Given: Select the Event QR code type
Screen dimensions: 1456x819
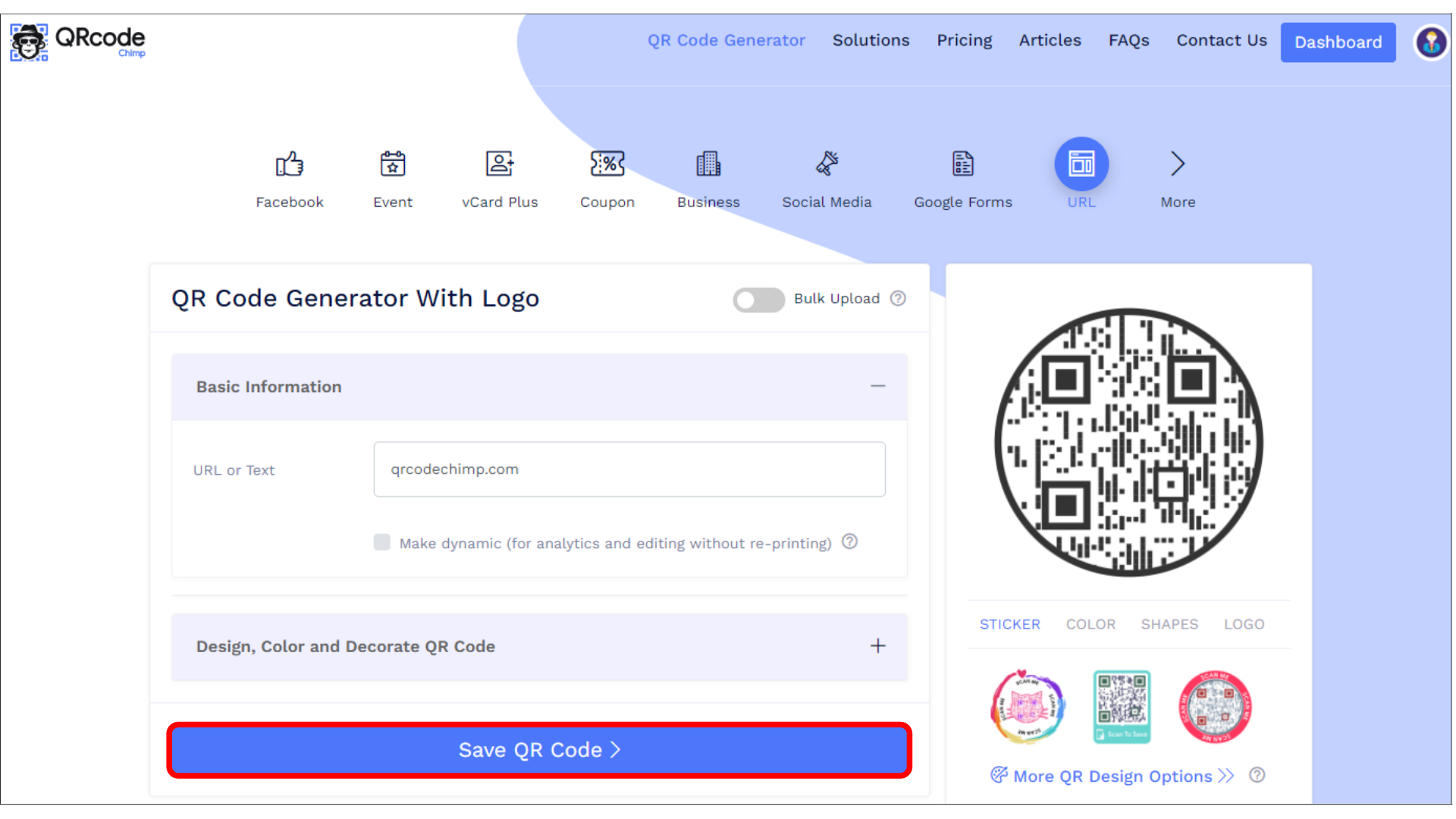Looking at the screenshot, I should coord(392,178).
